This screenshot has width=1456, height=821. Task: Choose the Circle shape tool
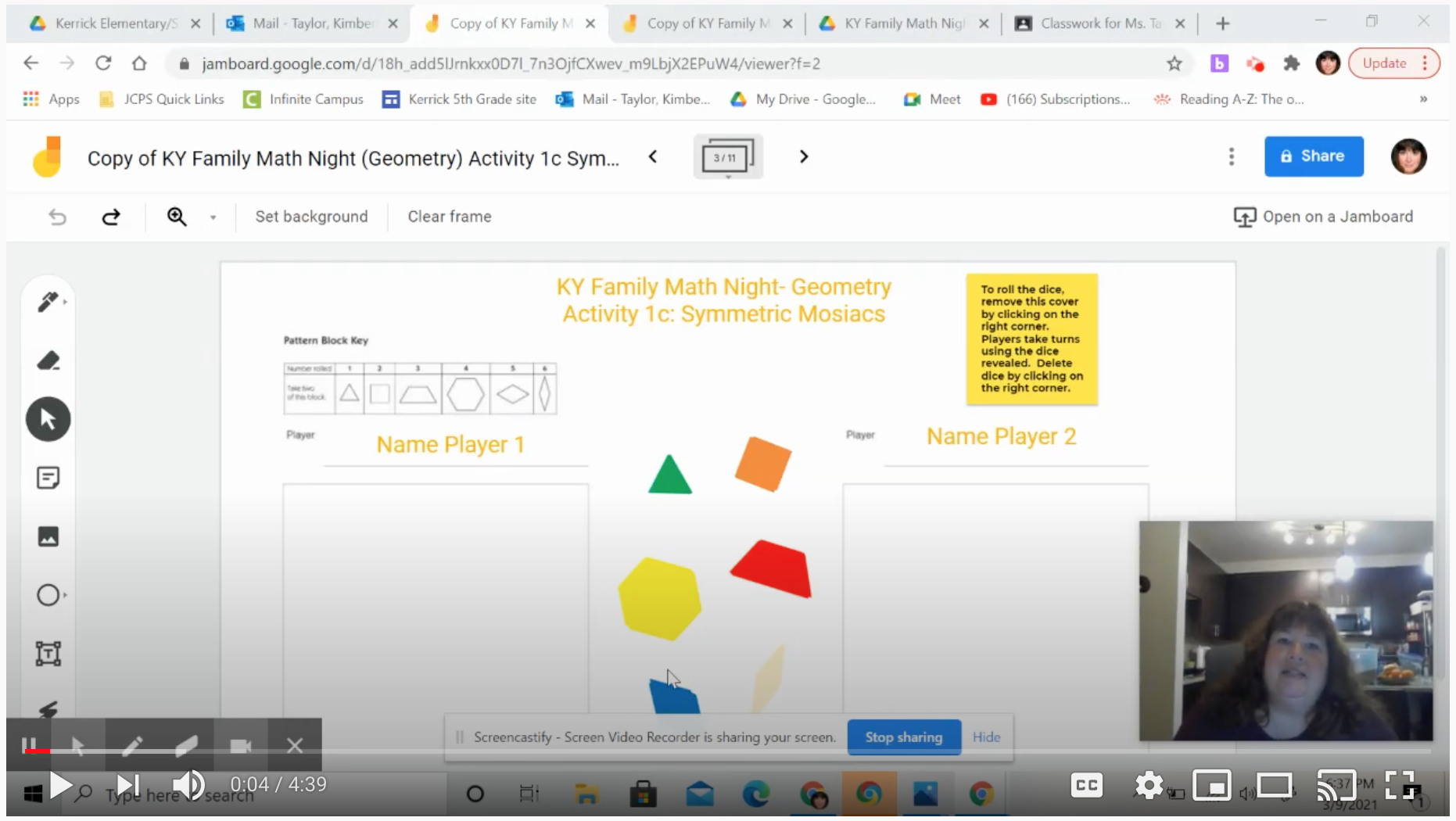48,595
